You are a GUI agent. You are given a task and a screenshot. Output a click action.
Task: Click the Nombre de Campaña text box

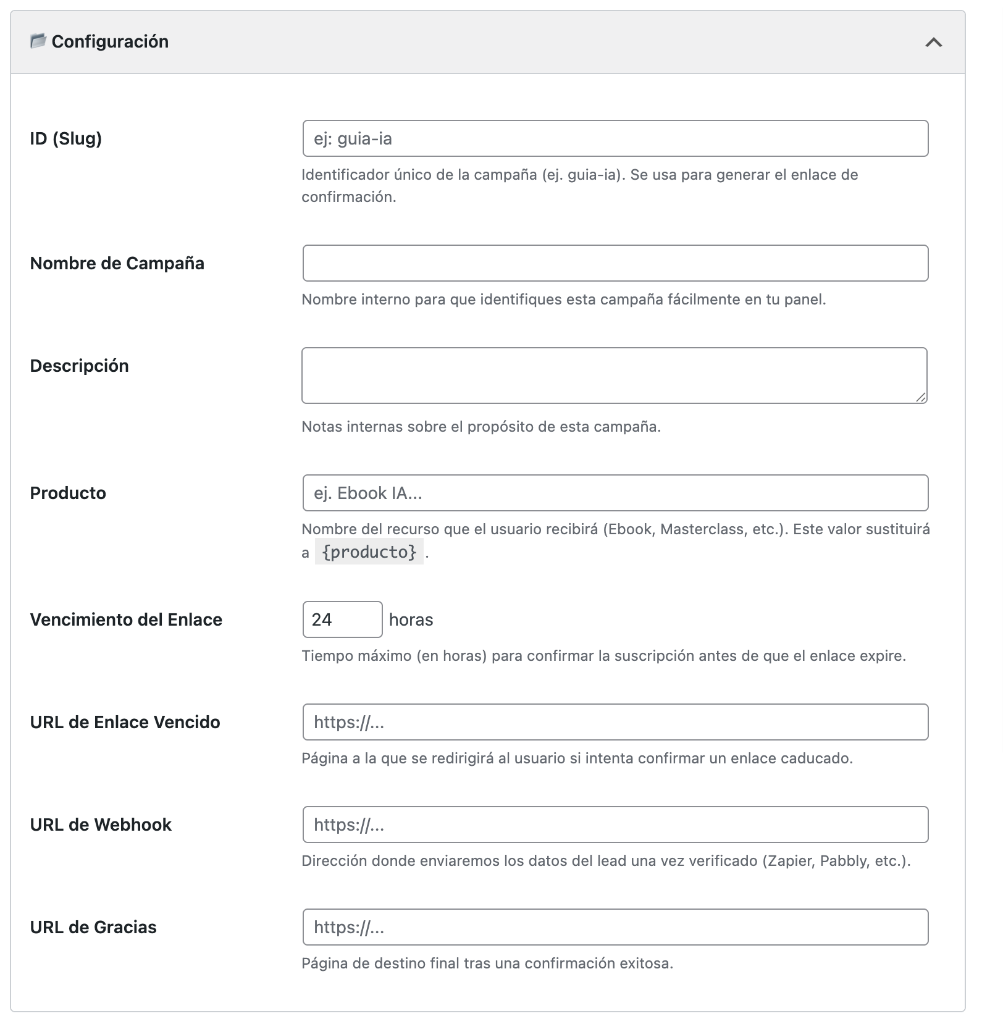tap(615, 263)
